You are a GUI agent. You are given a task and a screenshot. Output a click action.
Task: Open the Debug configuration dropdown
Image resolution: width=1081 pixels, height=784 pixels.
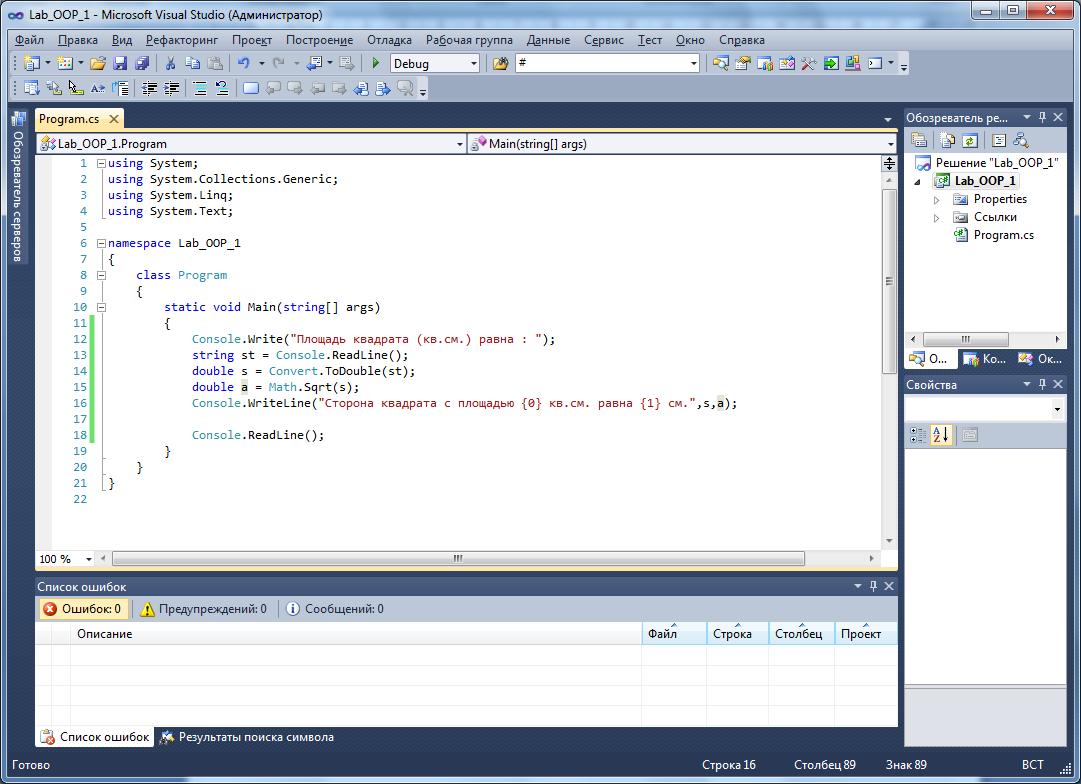click(x=474, y=63)
